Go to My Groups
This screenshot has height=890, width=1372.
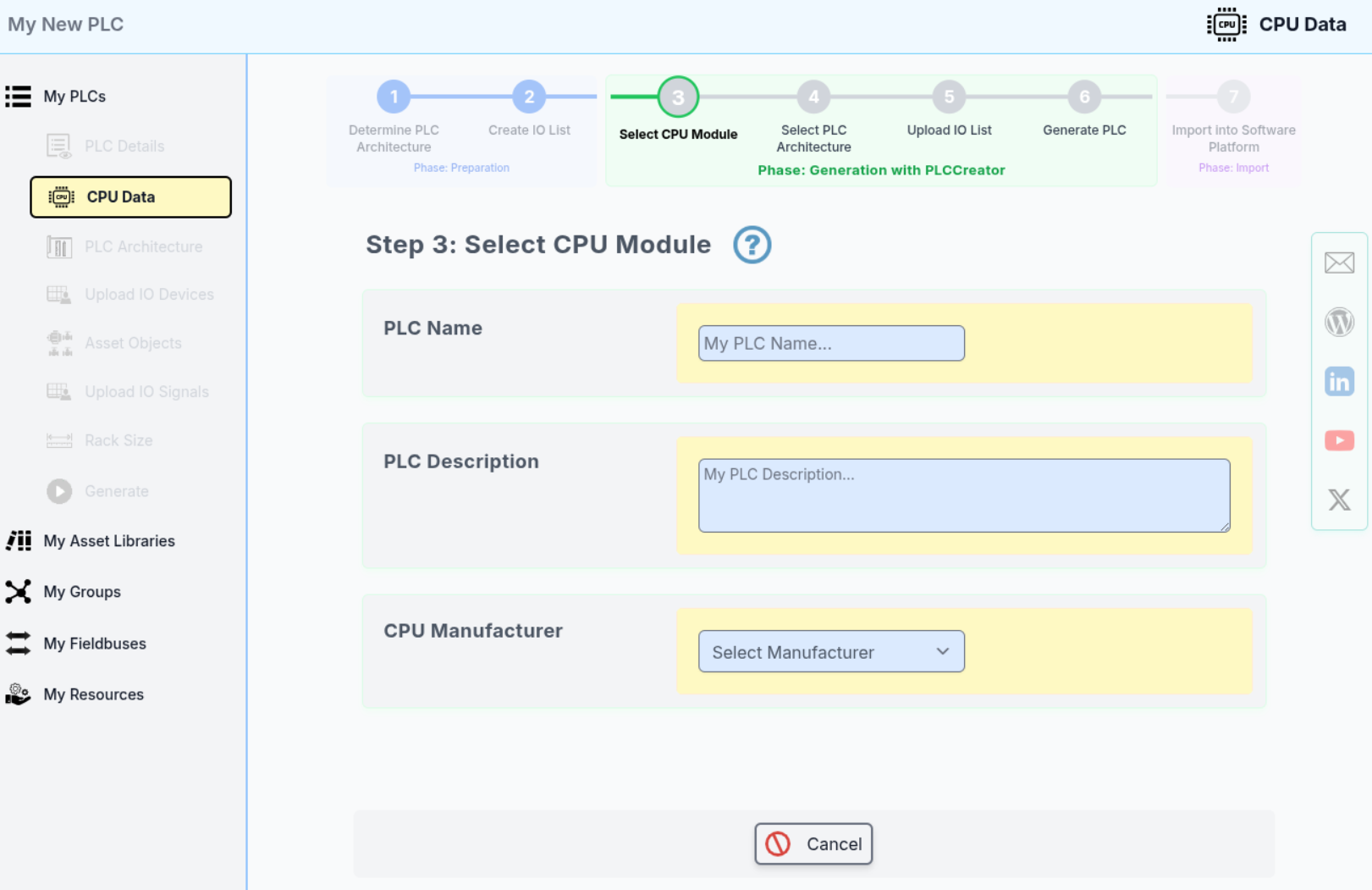pyautogui.click(x=81, y=592)
